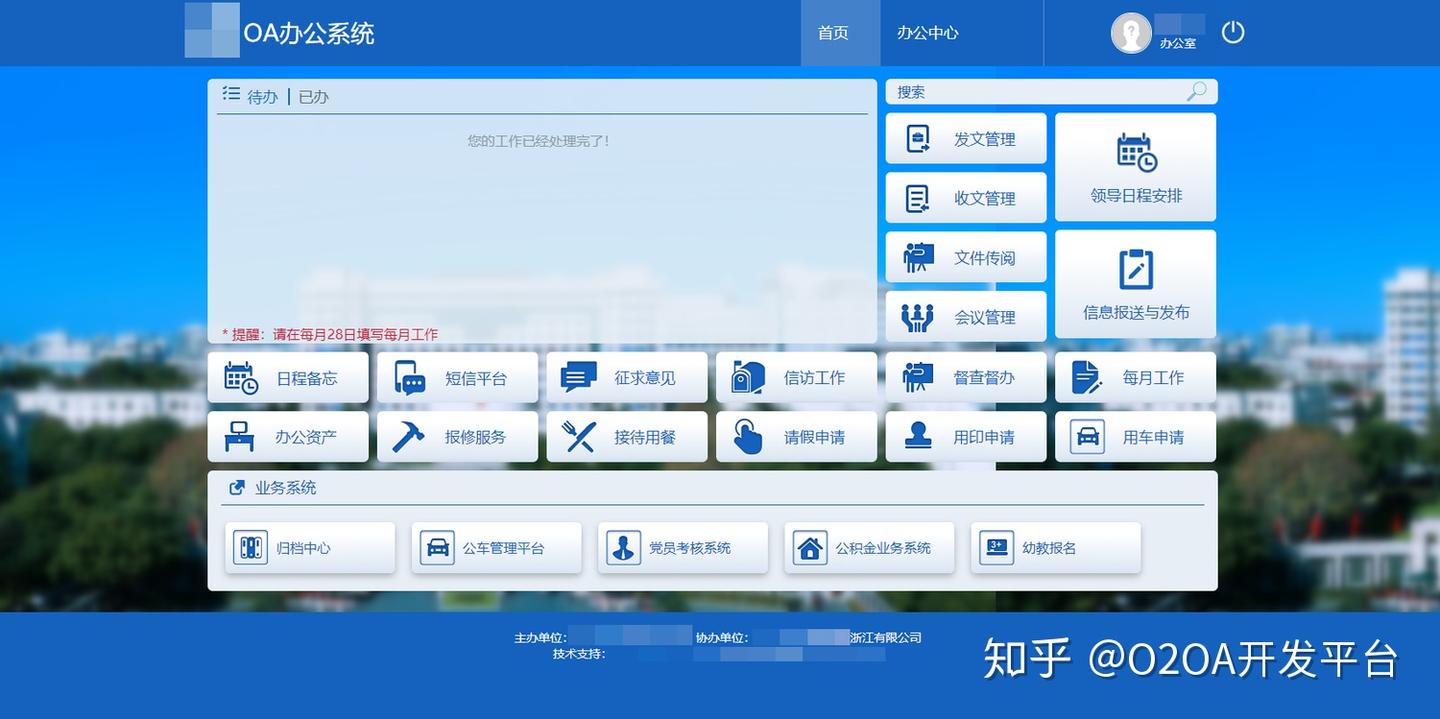Screen dimensions: 1440x719
Task: Open 报修服务
Action: [x=457, y=436]
